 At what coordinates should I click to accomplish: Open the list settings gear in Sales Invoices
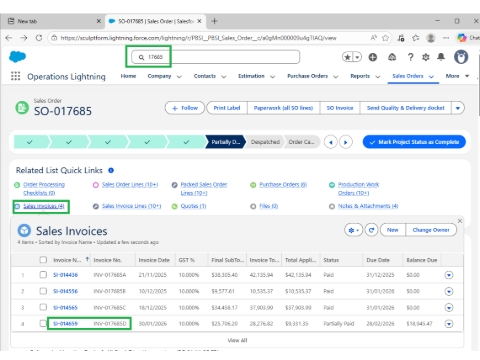click(x=353, y=230)
